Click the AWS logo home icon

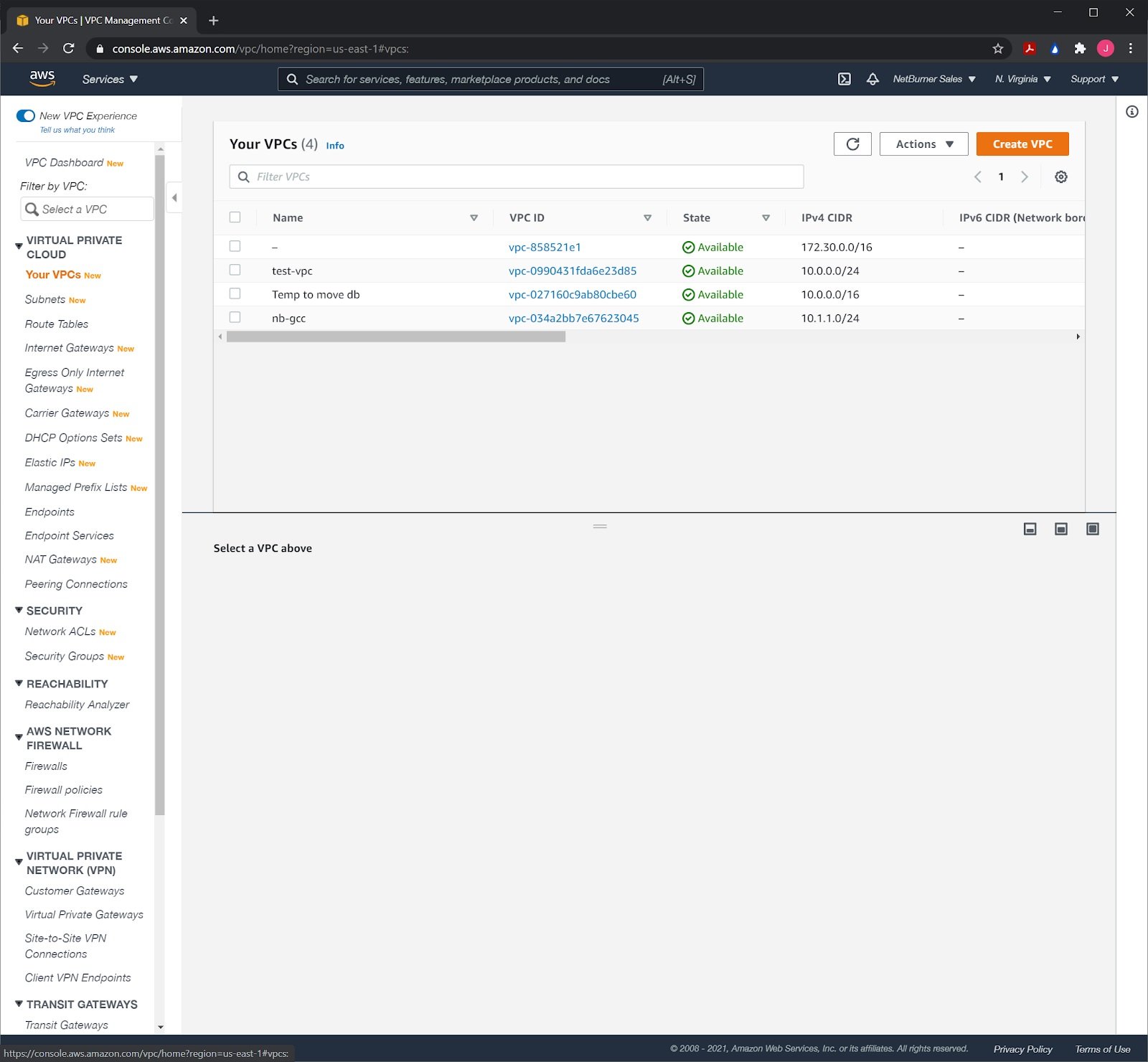42,79
